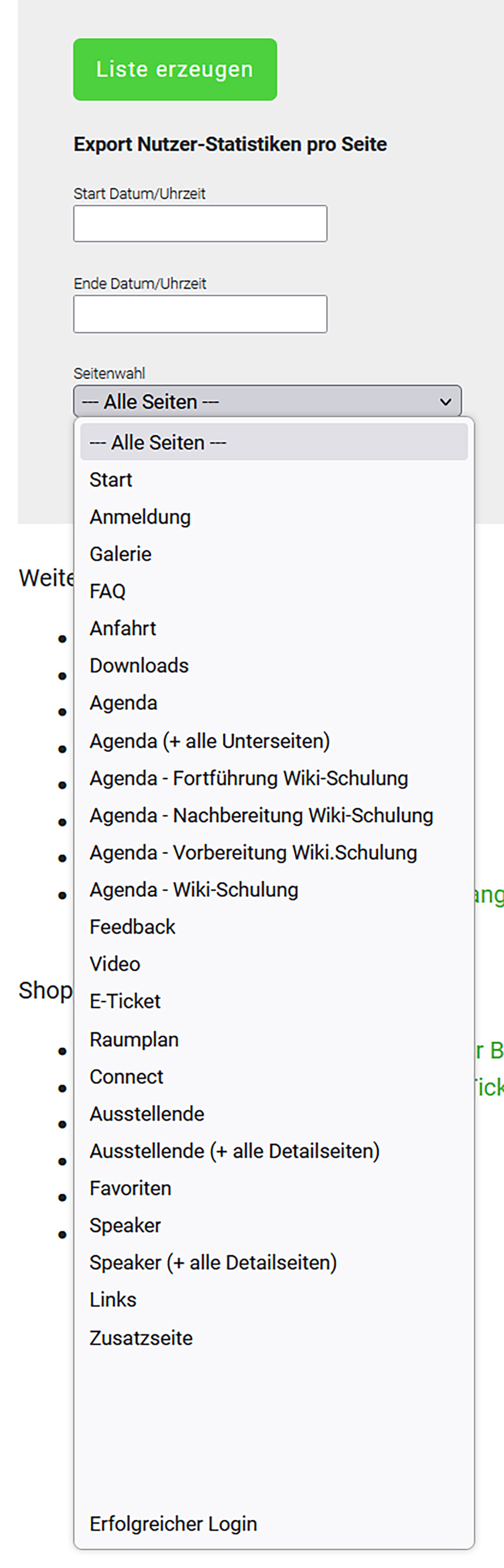Select 'Agenda - Fortführung Wiki-Schulung'

248,778
